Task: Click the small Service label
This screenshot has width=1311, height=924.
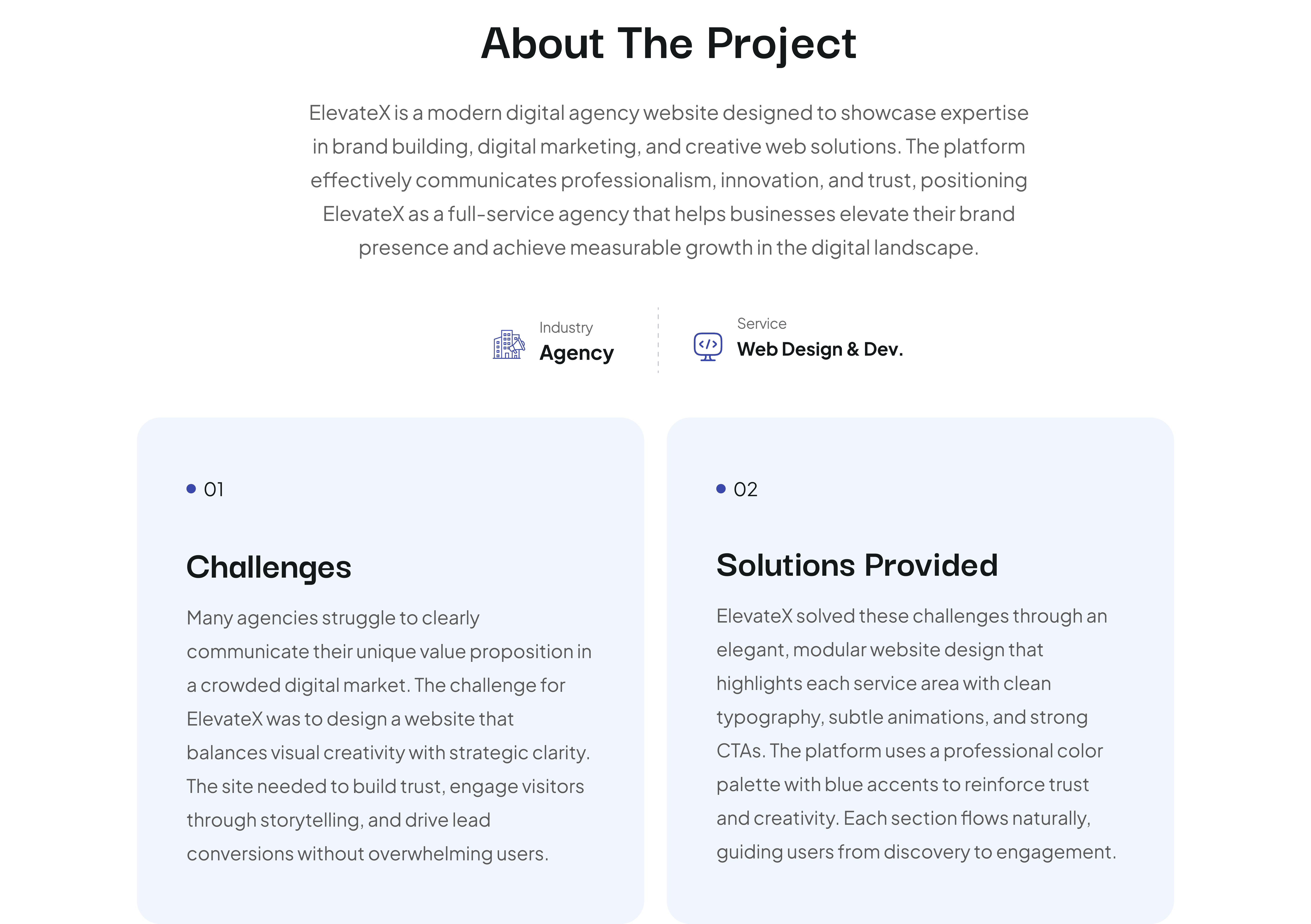Action: [x=761, y=324]
